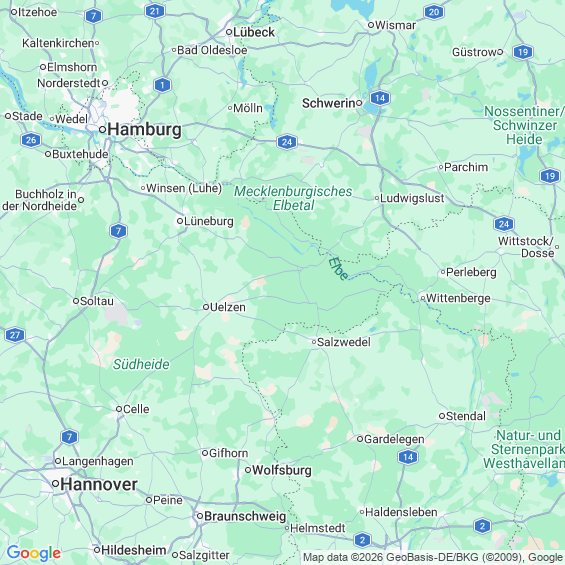Viewport: 565px width, 565px height.
Task: Select the Lüneburg town marker
Action: 180,221
